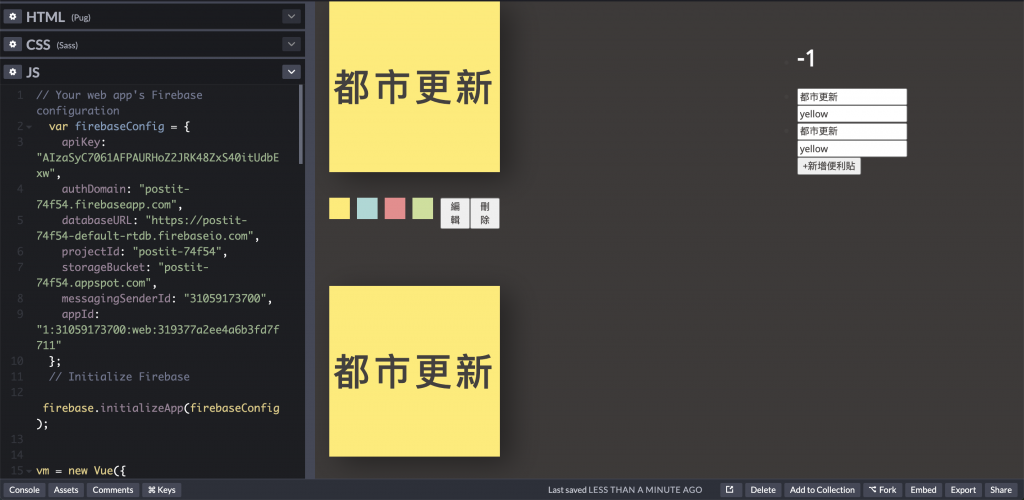Viewport: 1024px width, 500px height.
Task: Open pen in new window icon
Action: click(x=731, y=490)
